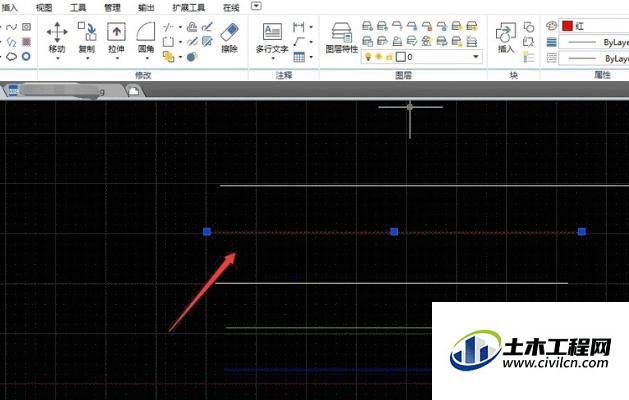Click the leader annotation tool icon
The image size is (629, 400).
(298, 42)
